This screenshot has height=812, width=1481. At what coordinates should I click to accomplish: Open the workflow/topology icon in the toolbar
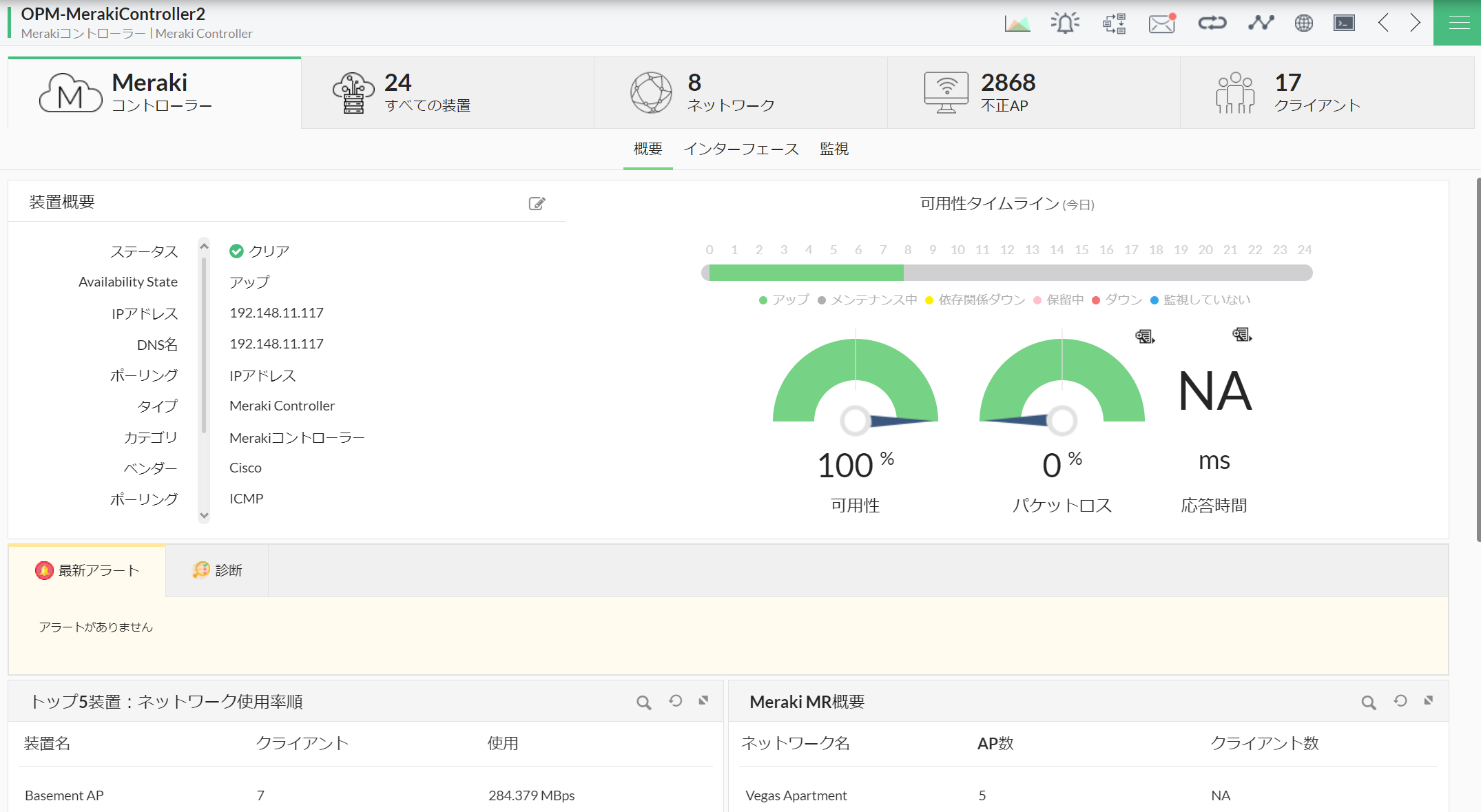[1114, 23]
